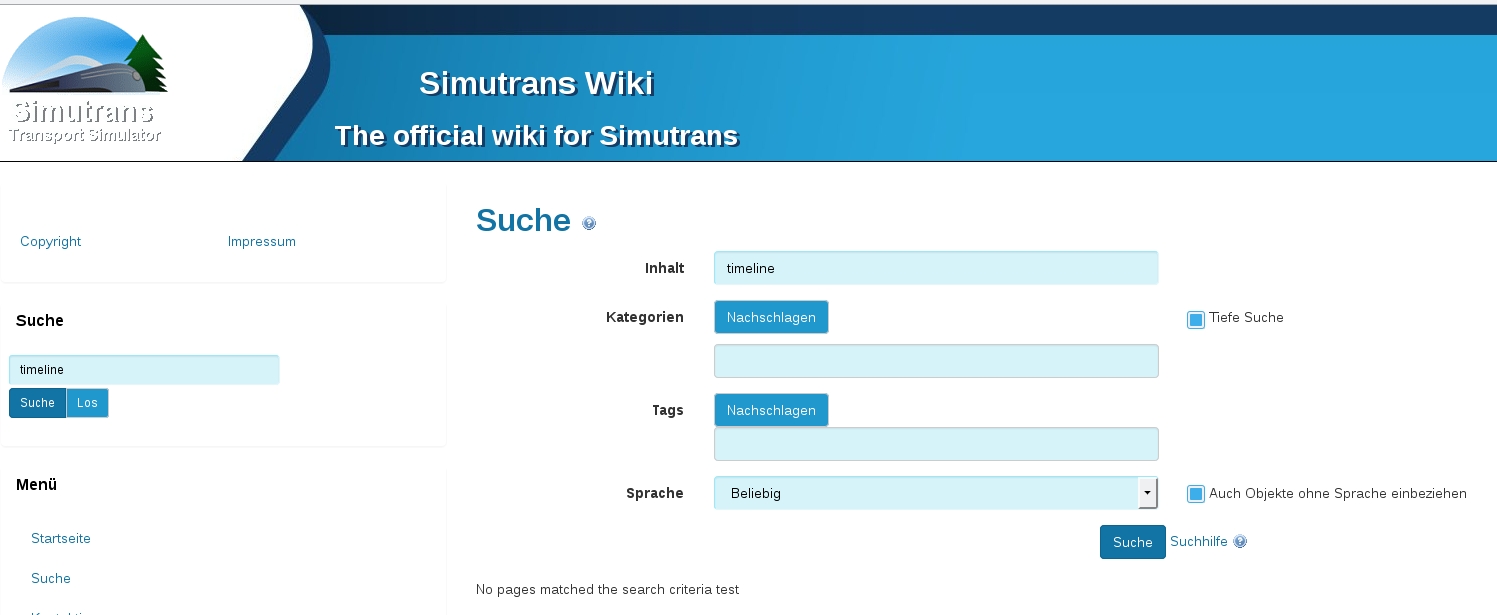Open the Beliebig language selection box

[x=925, y=493]
